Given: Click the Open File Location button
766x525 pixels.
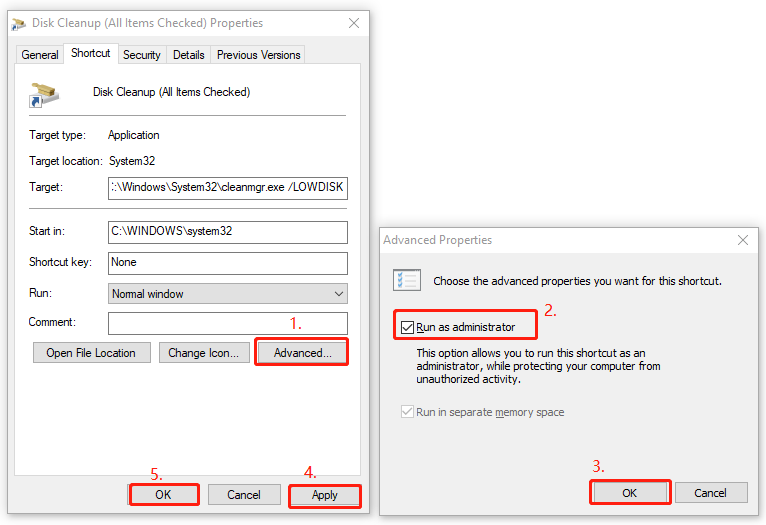Looking at the screenshot, I should (x=91, y=353).
